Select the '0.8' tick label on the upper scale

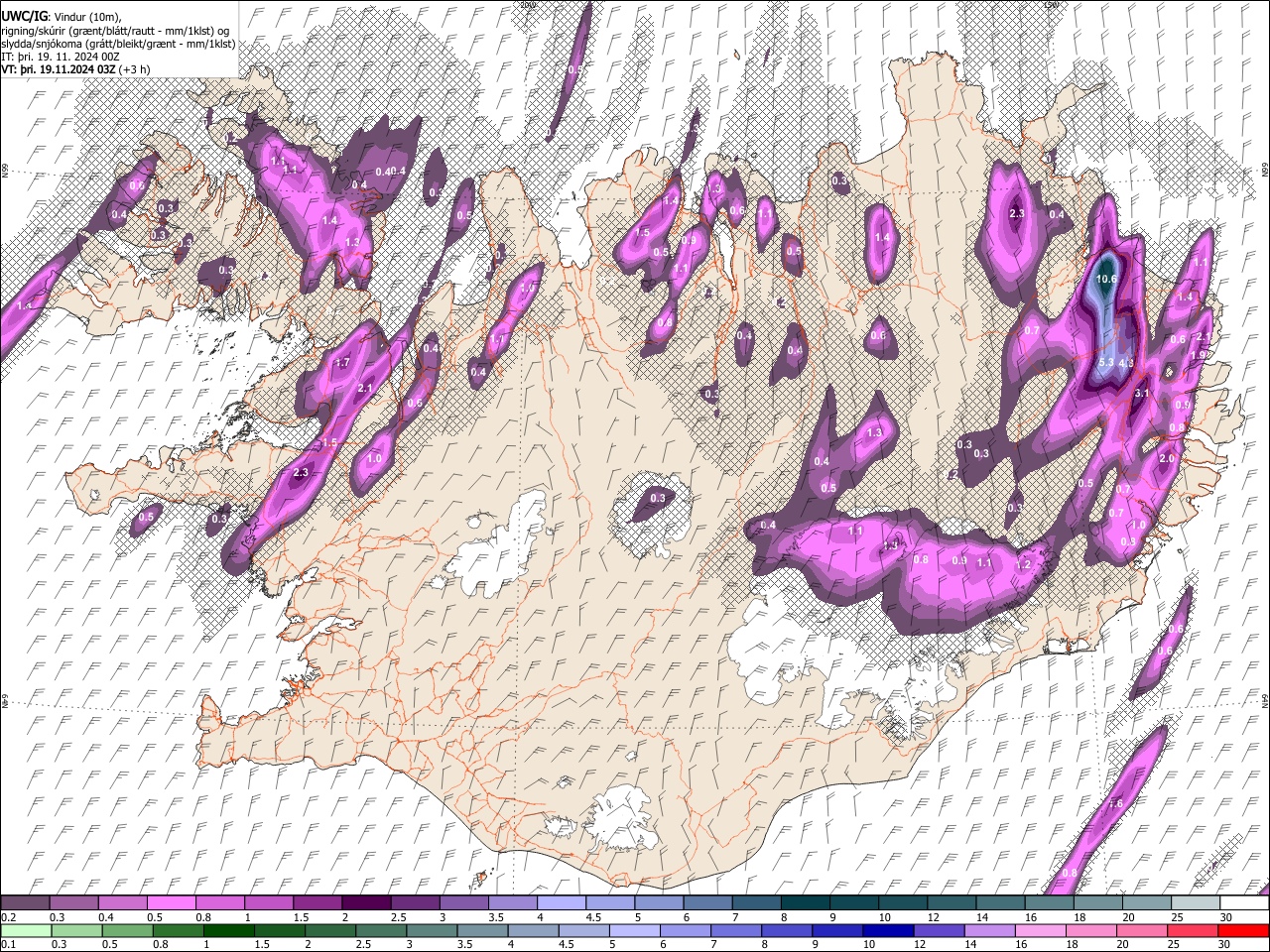[x=203, y=917]
